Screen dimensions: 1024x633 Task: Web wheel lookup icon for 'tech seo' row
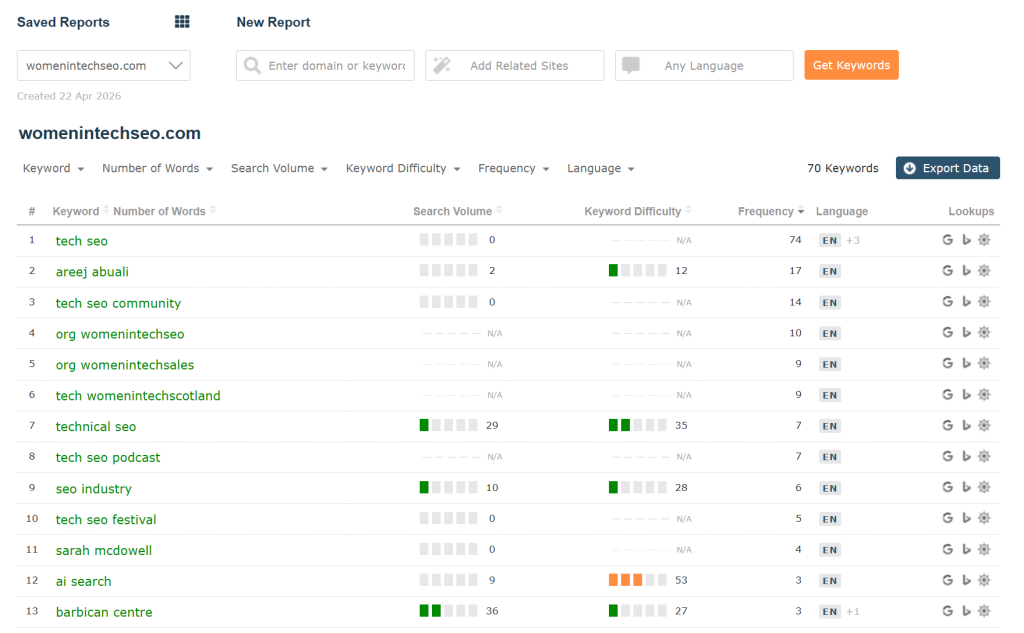(x=984, y=240)
